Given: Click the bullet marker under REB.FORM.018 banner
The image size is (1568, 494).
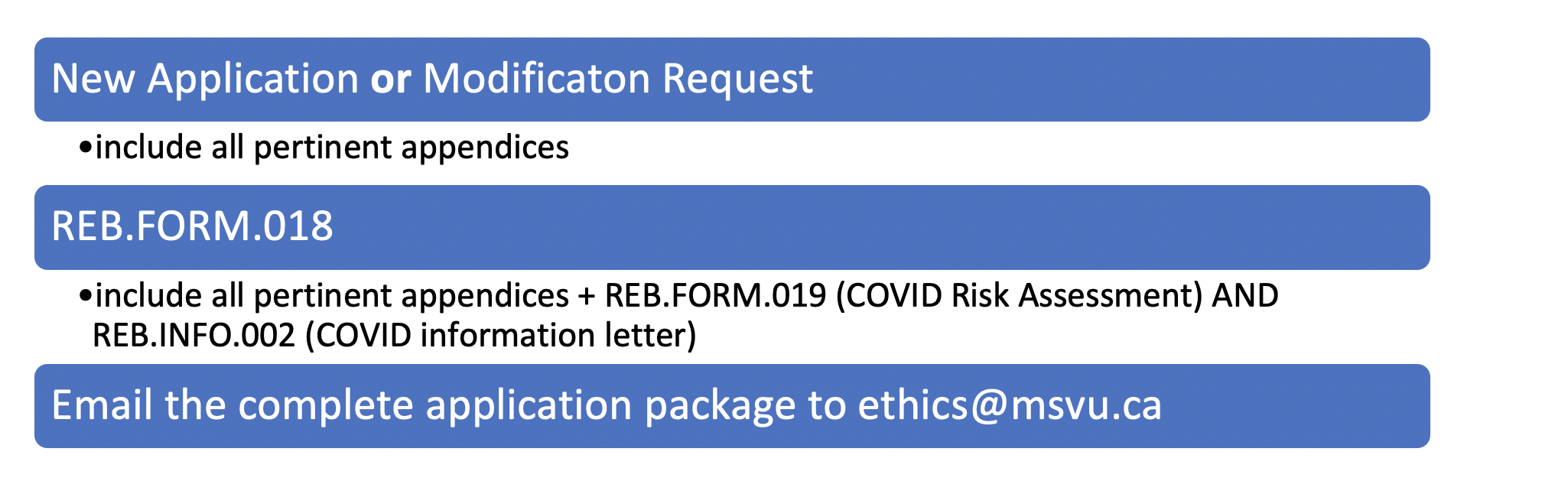Looking at the screenshot, I should coord(85,295).
